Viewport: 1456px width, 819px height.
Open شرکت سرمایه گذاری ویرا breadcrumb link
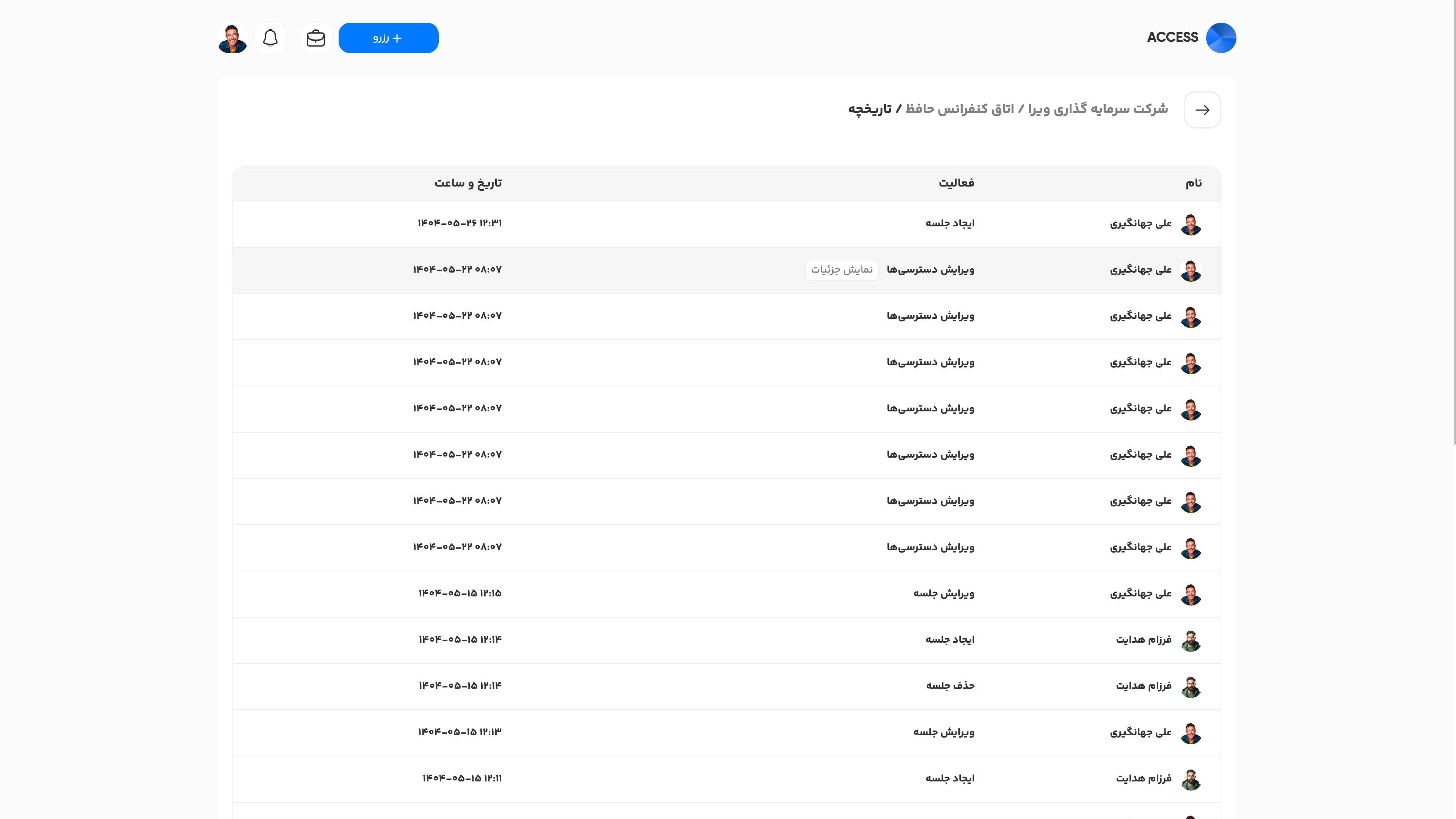[1098, 108]
